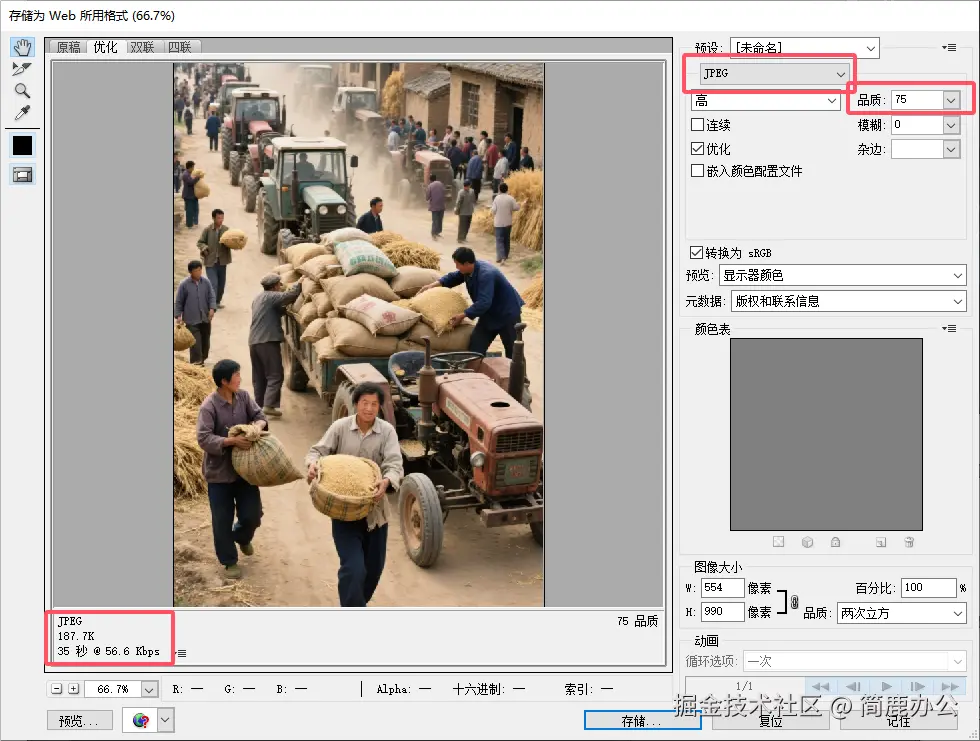Switch to the 四联 tab
Image resolution: width=980 pixels, height=741 pixels.
(x=180, y=47)
